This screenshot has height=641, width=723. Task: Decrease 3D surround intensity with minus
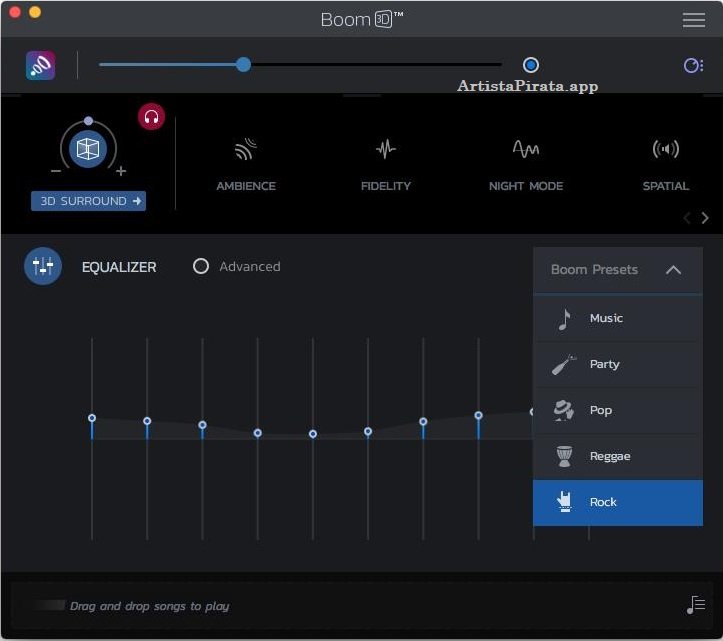coord(56,171)
